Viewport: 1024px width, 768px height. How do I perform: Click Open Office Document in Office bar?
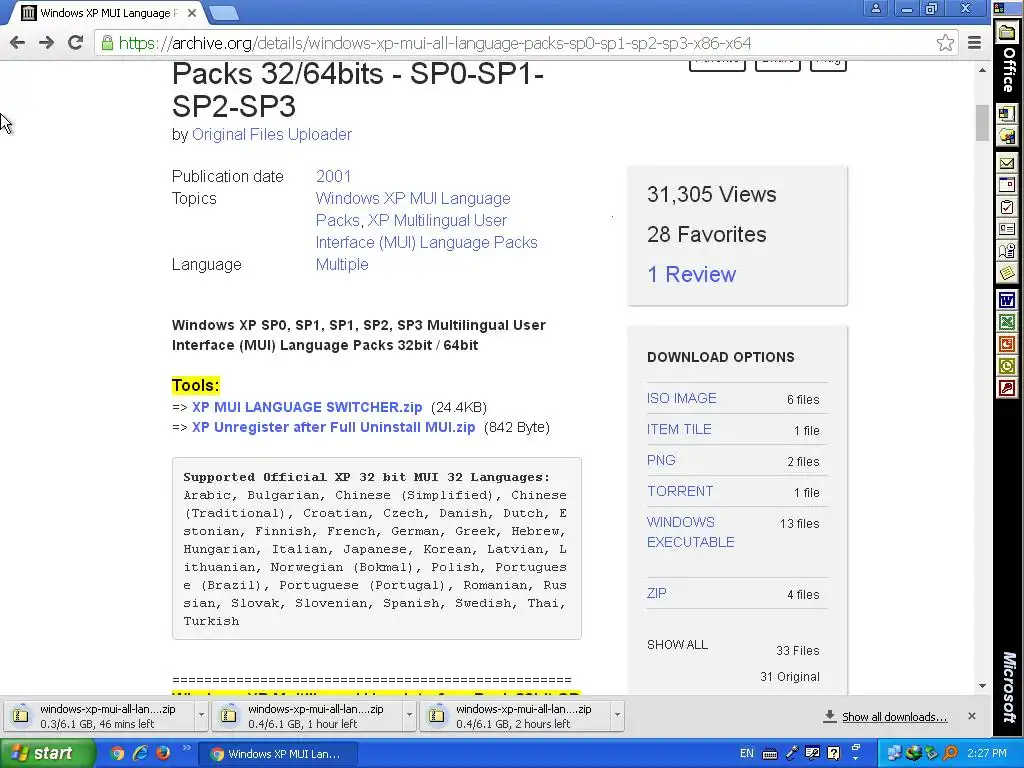pos(1007,136)
